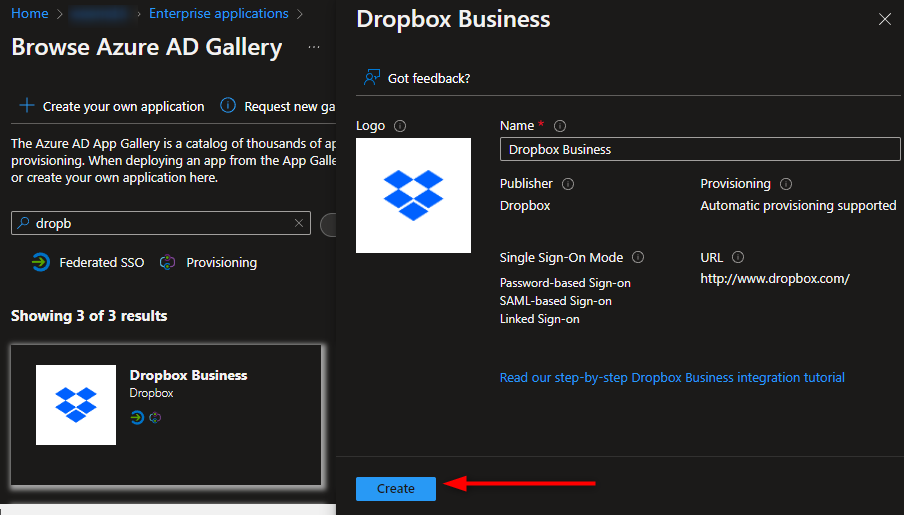Click Request new gallery app
The height and width of the screenshot is (515, 904).
(280, 106)
